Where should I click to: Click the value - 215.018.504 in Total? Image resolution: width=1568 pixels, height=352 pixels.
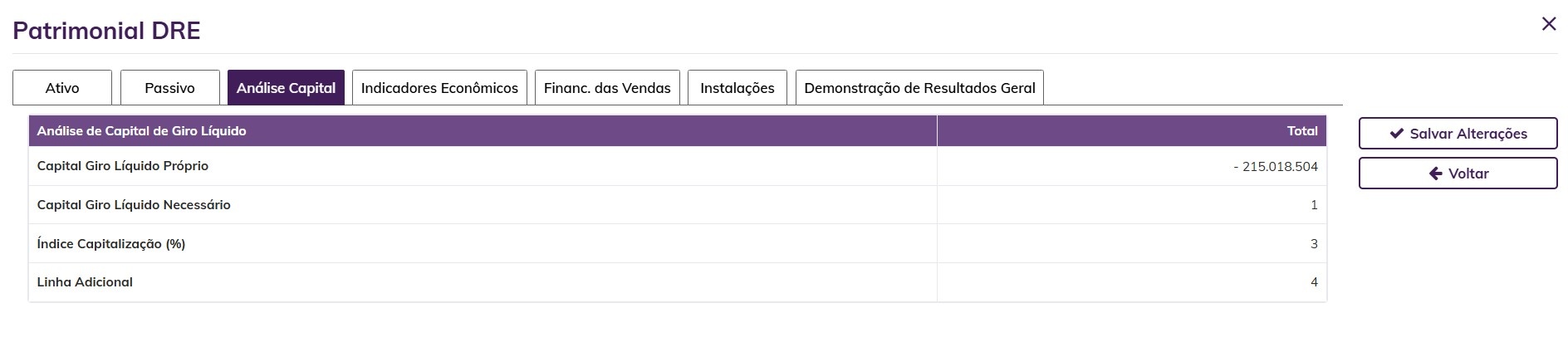click(1276, 167)
